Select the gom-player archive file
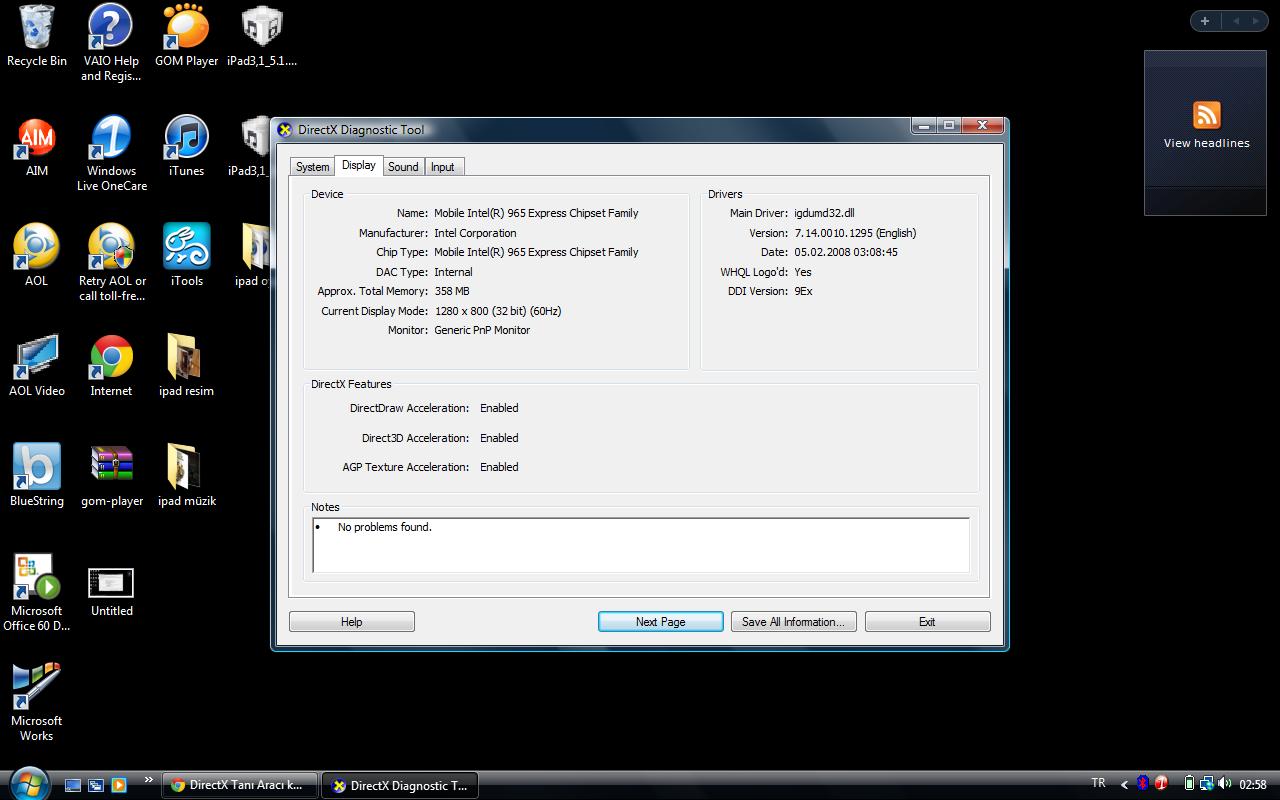Viewport: 1280px width, 800px height. pyautogui.click(x=111, y=476)
